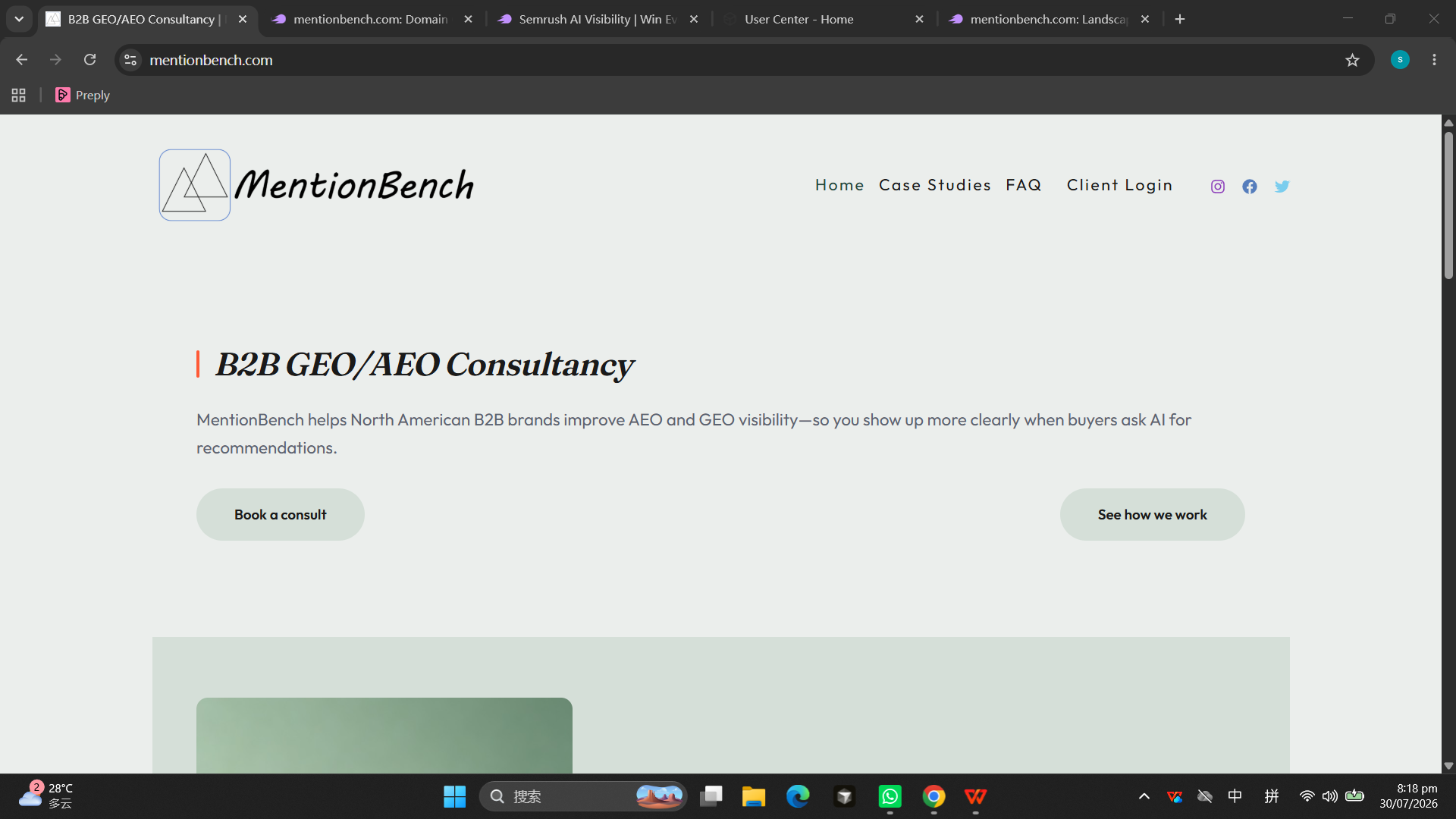1456x819 pixels.
Task: Open Task View on the taskbar
Action: point(711,796)
